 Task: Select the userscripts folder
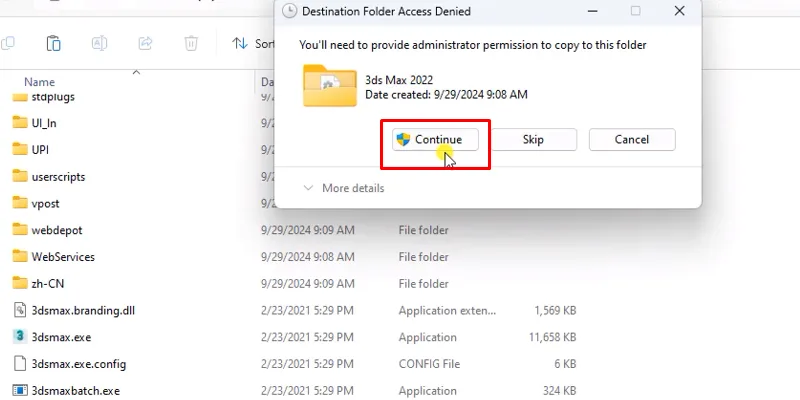58,176
